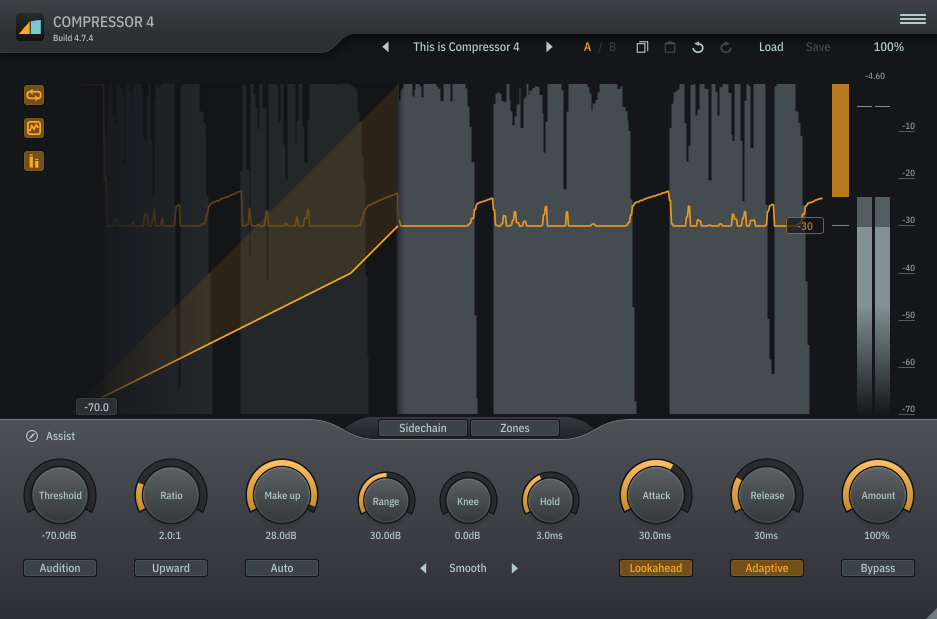
Task: Open the Zones tab
Action: pyautogui.click(x=514, y=428)
